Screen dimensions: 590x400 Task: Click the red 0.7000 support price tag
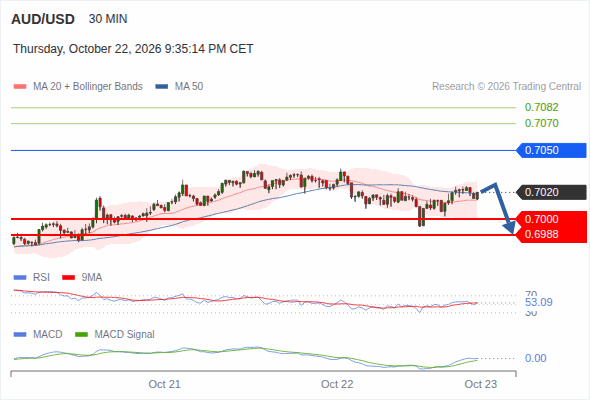(x=551, y=219)
